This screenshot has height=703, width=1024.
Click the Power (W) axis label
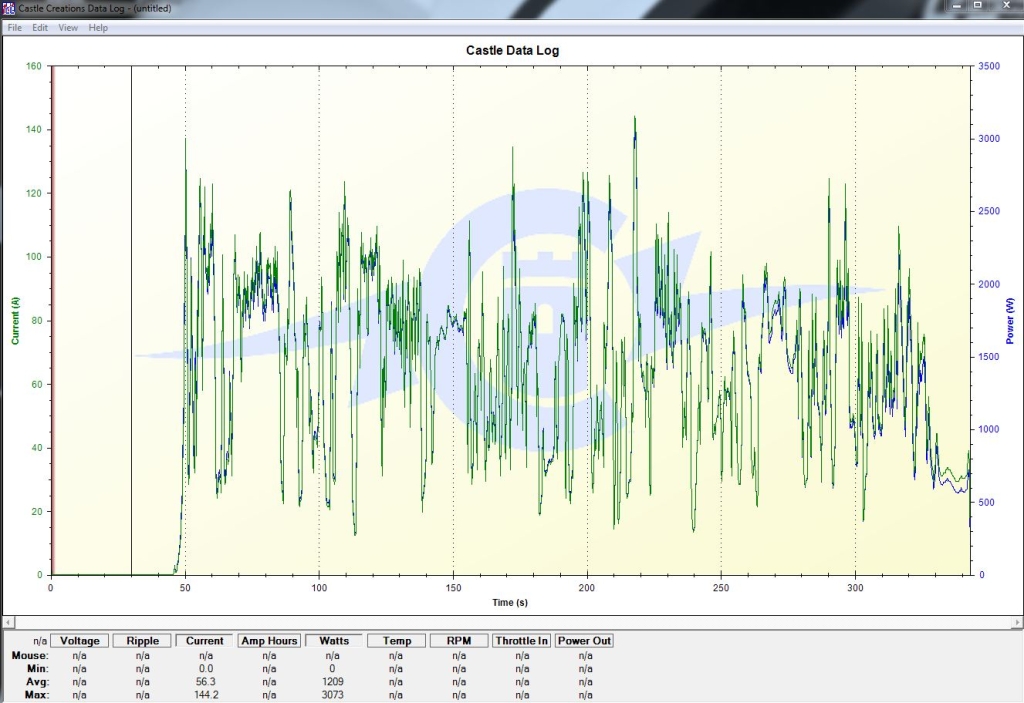click(1010, 321)
